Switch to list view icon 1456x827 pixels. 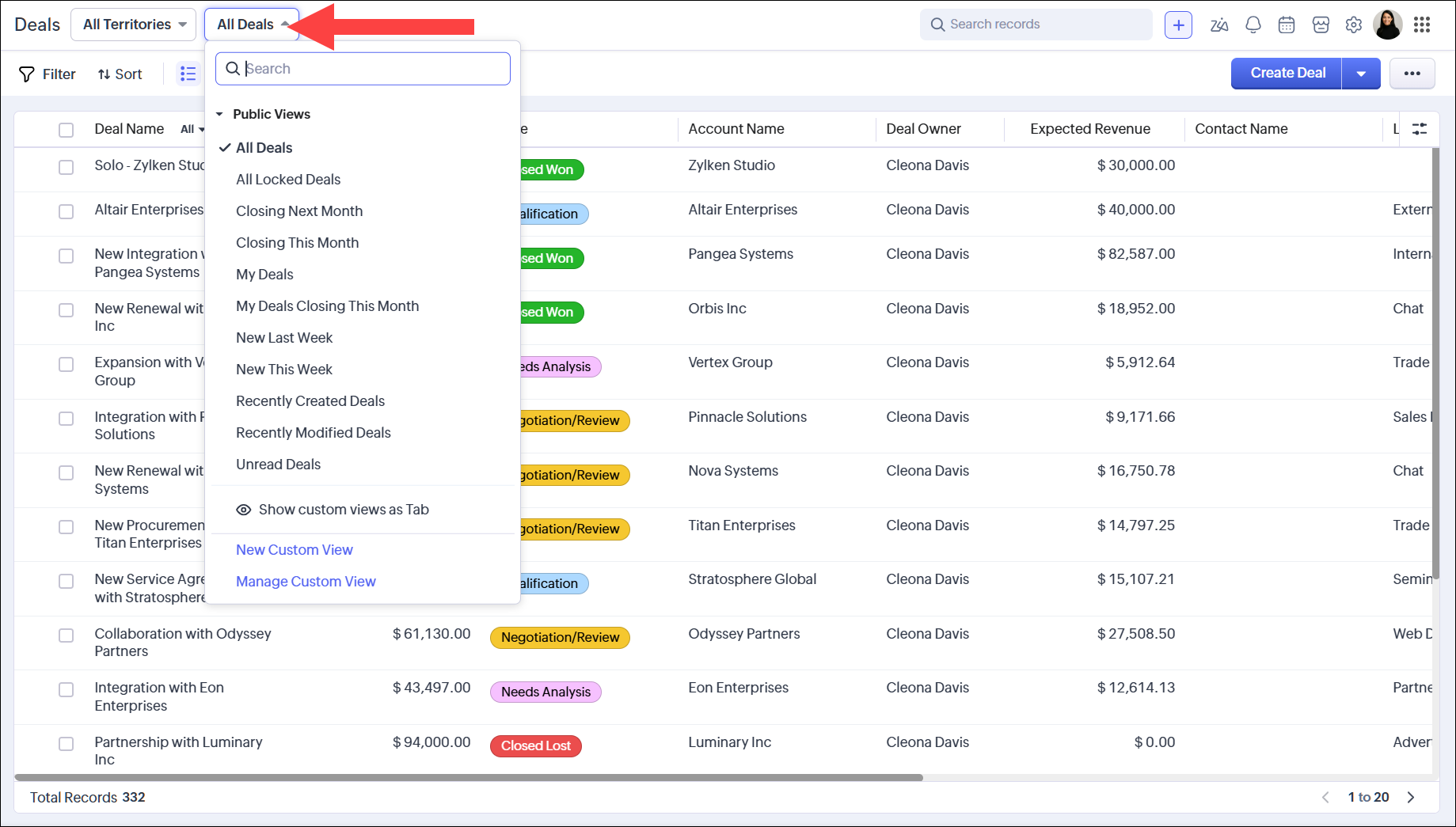tap(188, 74)
